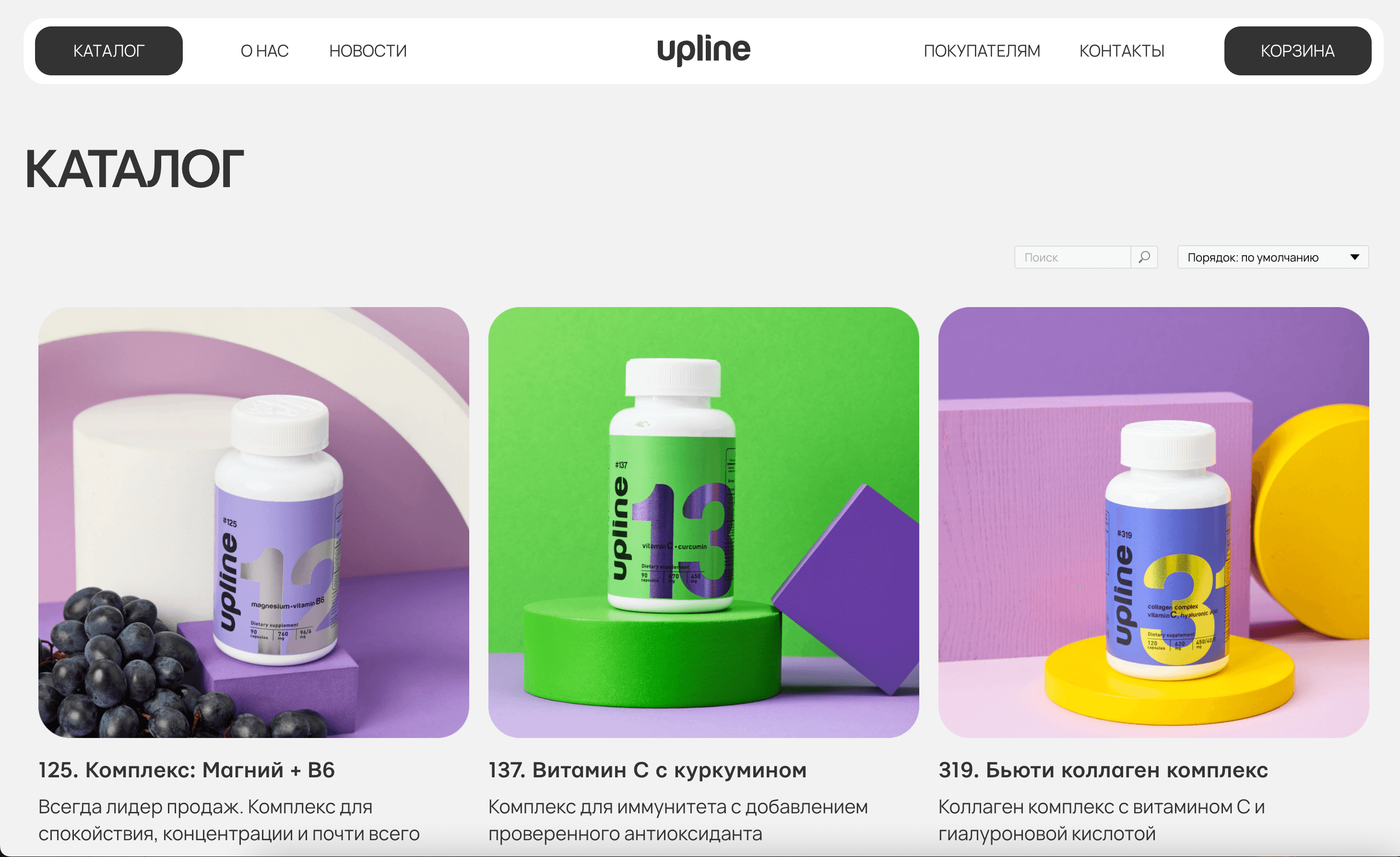Open the КОНТАКТЫ page

[x=1122, y=50]
